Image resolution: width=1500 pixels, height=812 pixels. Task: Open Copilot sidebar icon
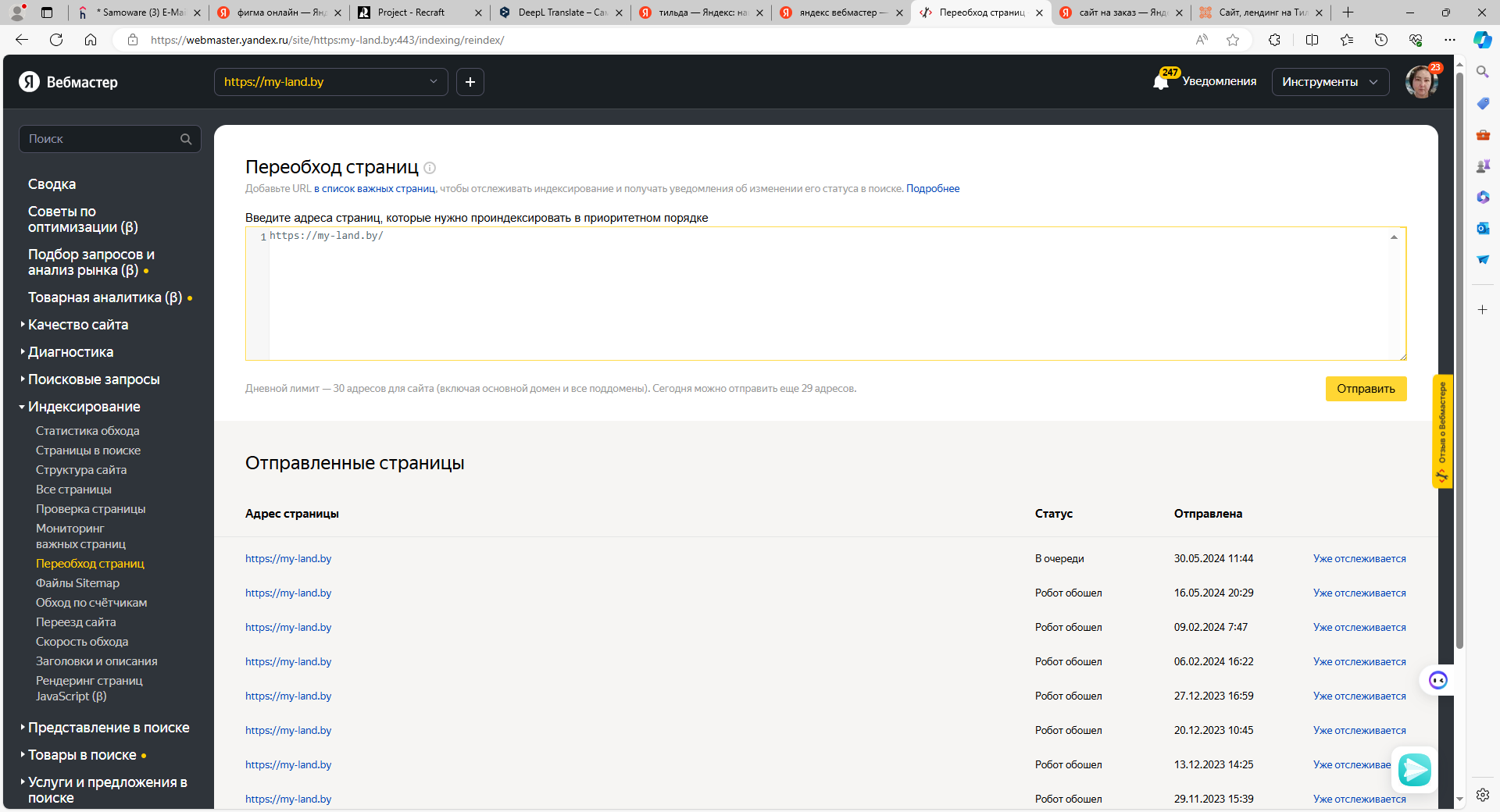(1482, 40)
